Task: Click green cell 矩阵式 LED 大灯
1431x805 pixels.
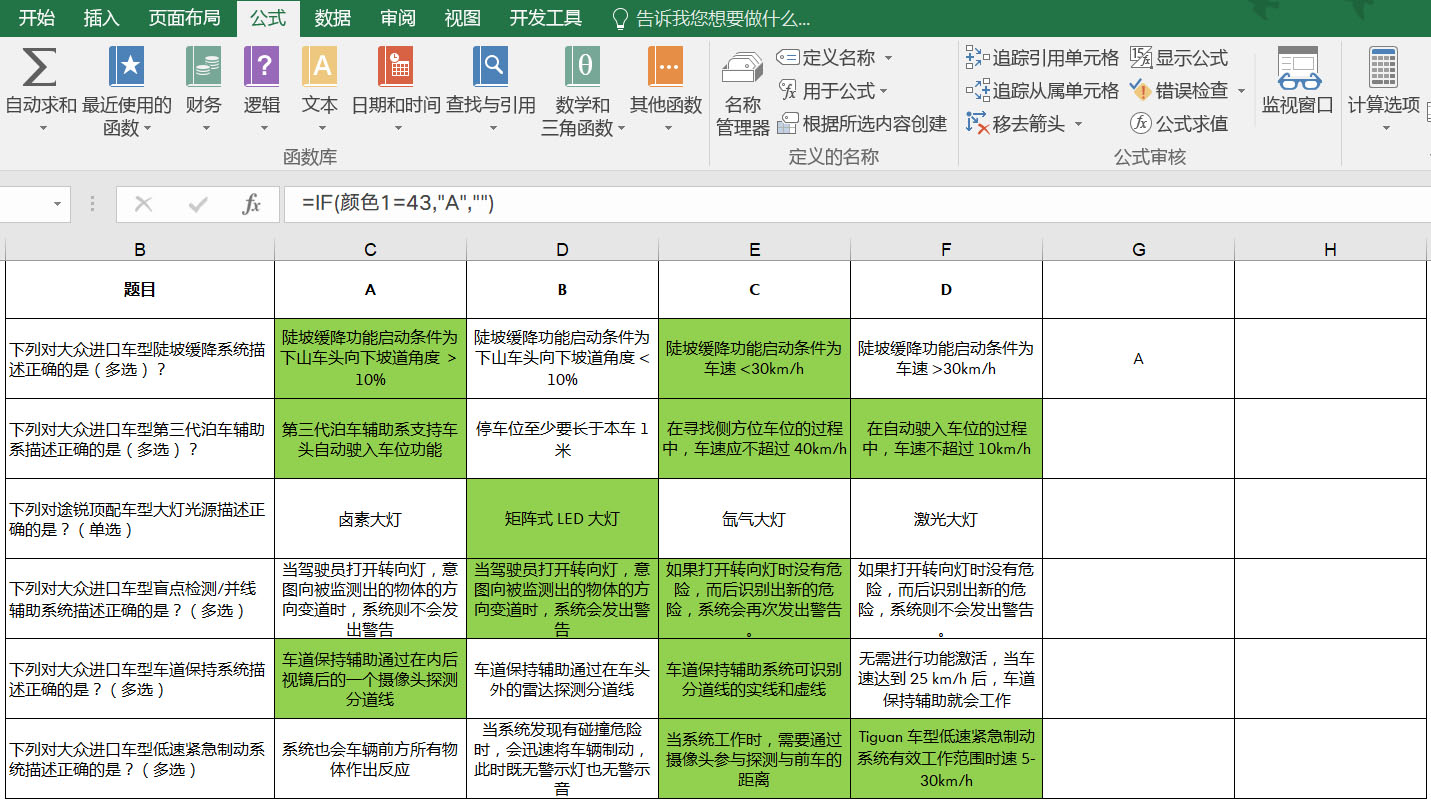Action: [562, 519]
